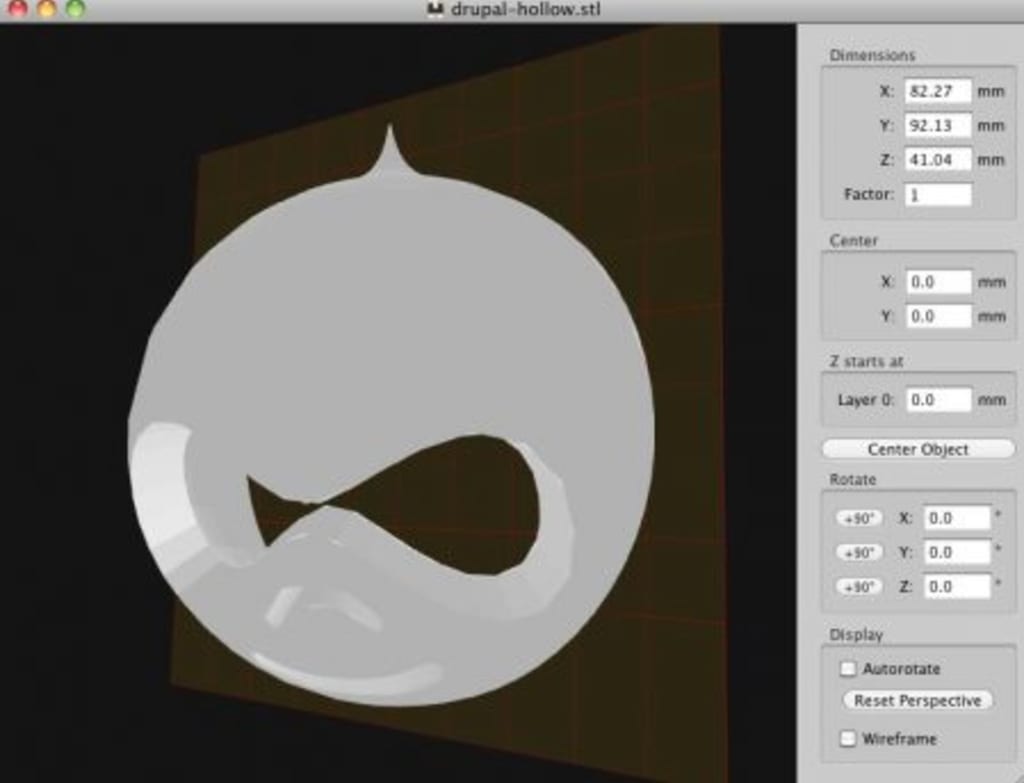Click Reset Perspective to restore the default view
The height and width of the screenshot is (783, 1024).
916,700
